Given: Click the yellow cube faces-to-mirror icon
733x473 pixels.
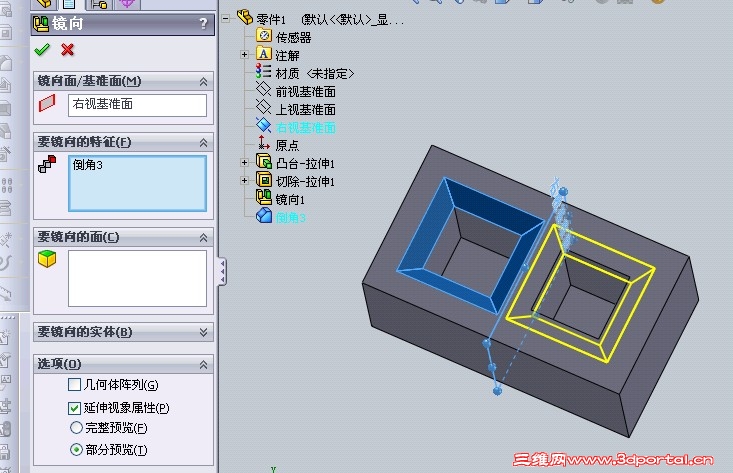Looking at the screenshot, I should (47, 258).
